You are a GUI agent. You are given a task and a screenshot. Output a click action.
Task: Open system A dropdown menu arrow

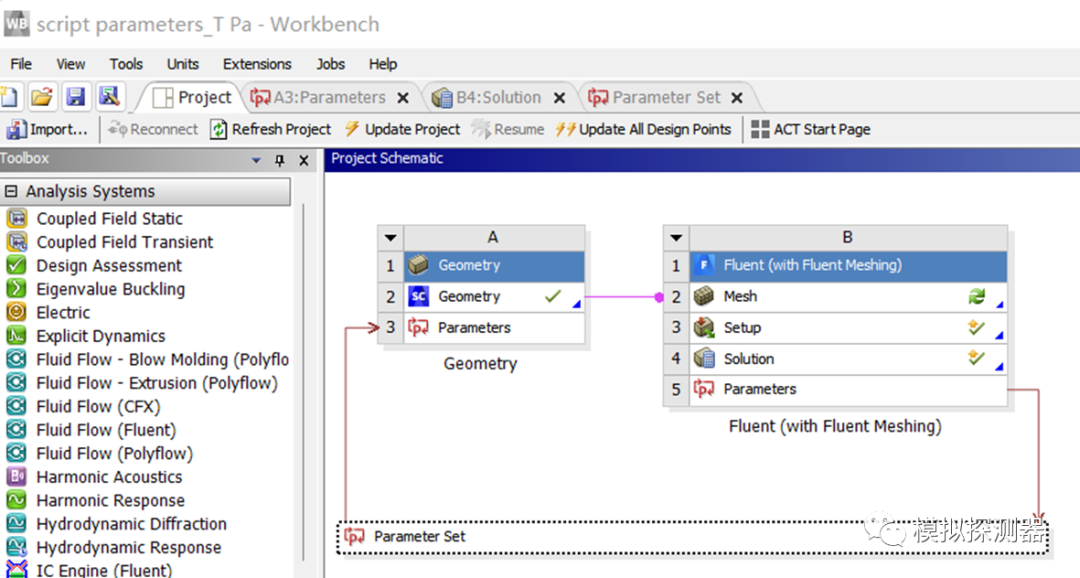(391, 238)
